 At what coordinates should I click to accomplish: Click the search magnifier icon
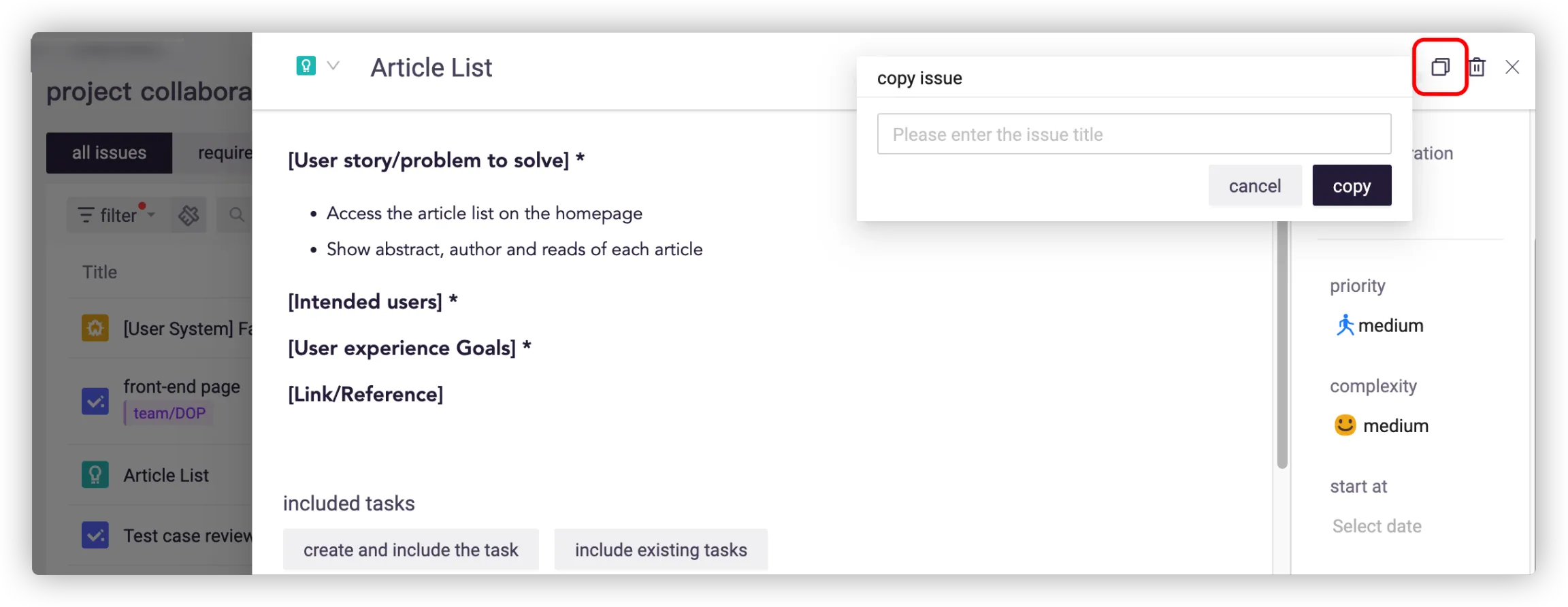coord(236,215)
